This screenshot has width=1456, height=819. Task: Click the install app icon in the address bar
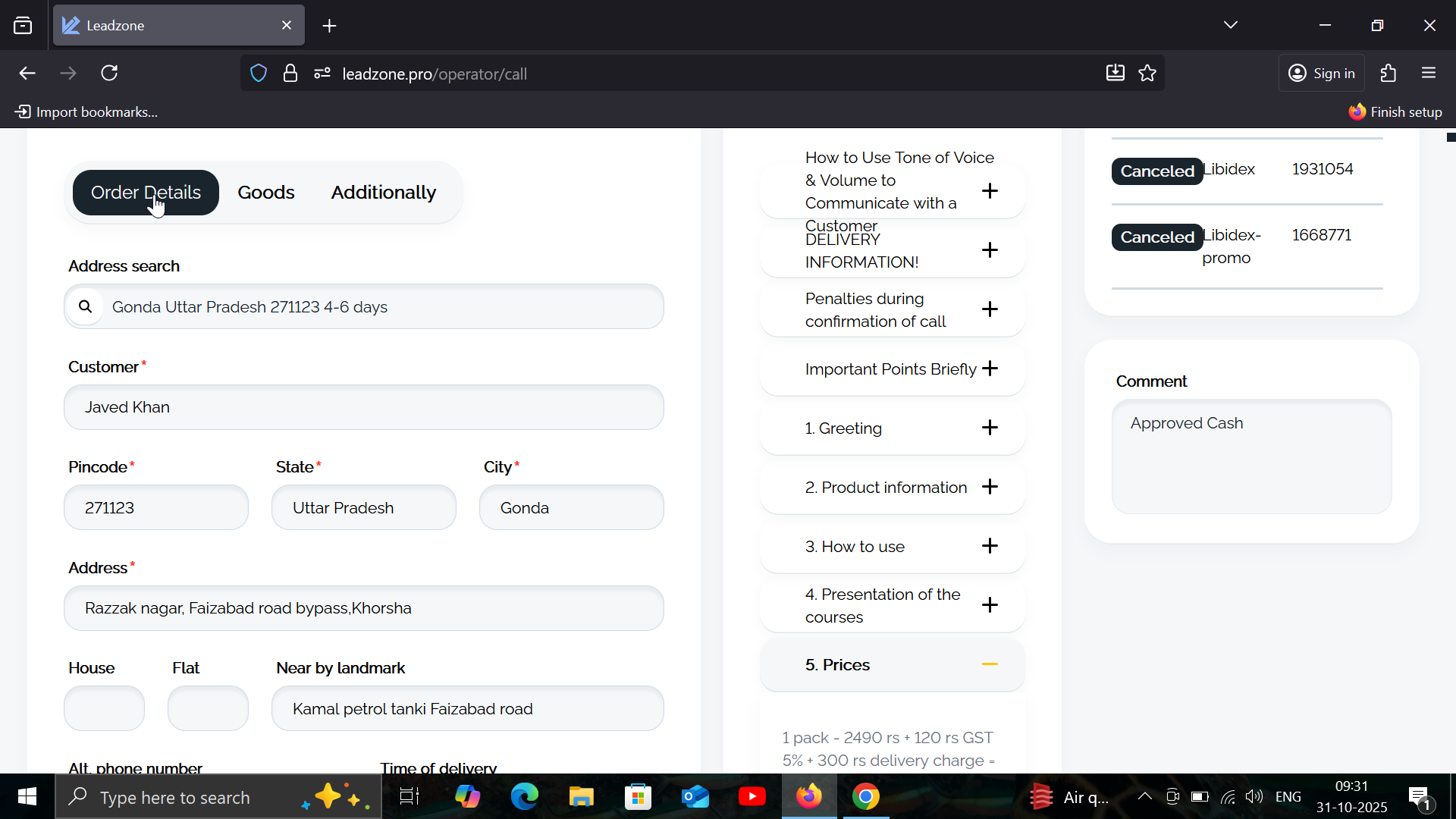pos(1115,74)
